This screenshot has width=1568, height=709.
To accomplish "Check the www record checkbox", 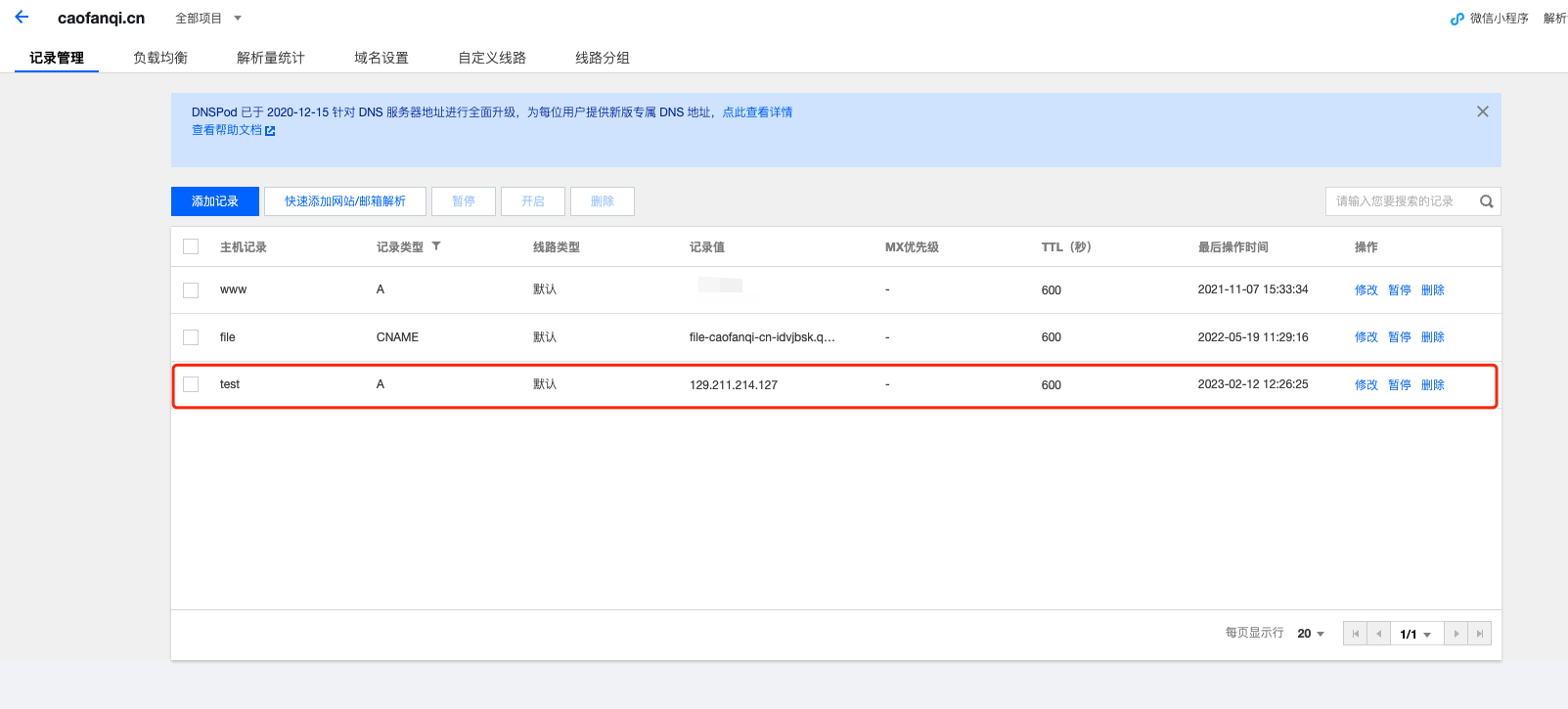I will click(x=191, y=290).
